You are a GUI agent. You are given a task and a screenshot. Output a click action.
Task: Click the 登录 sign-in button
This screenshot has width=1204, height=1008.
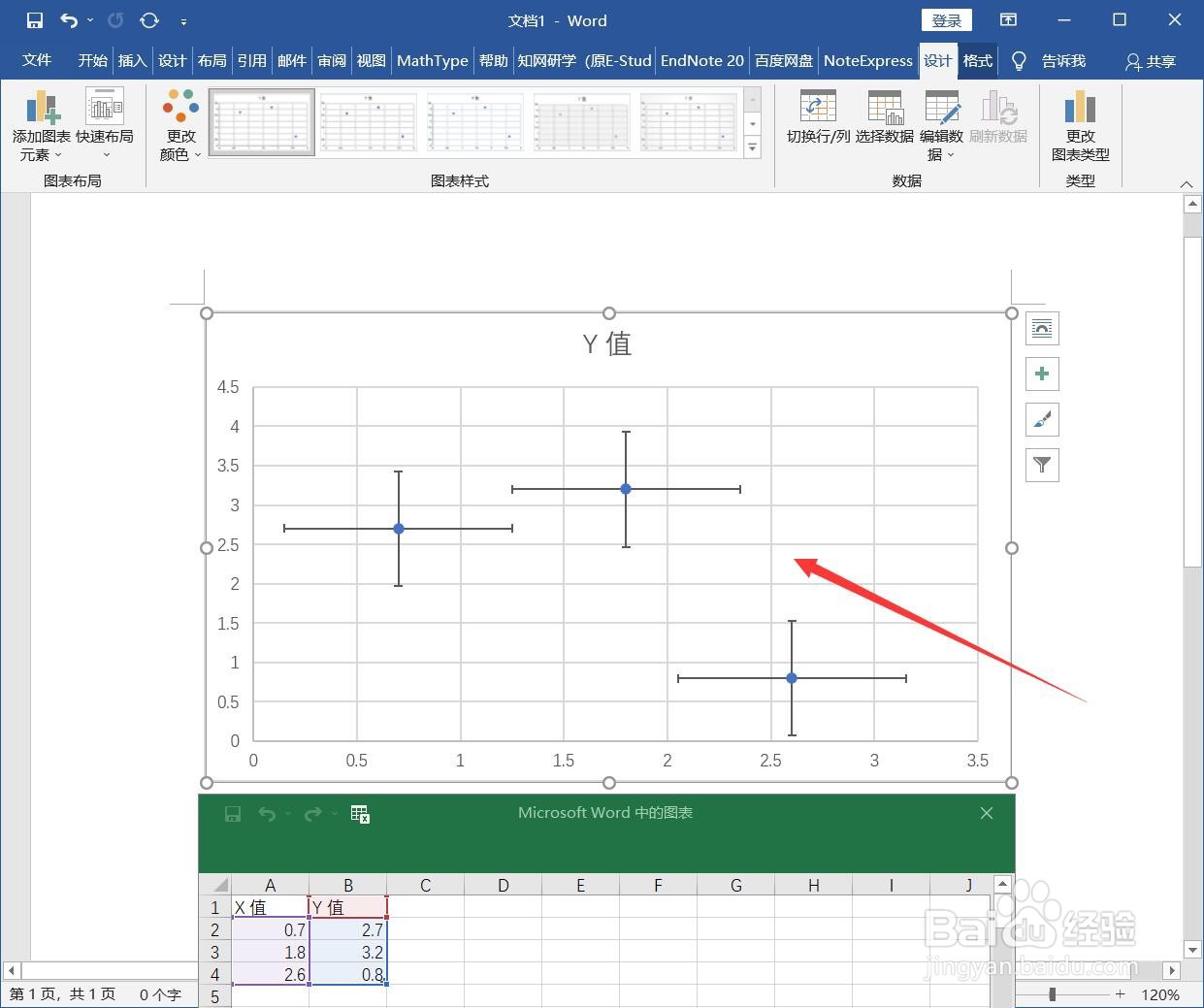point(947,20)
